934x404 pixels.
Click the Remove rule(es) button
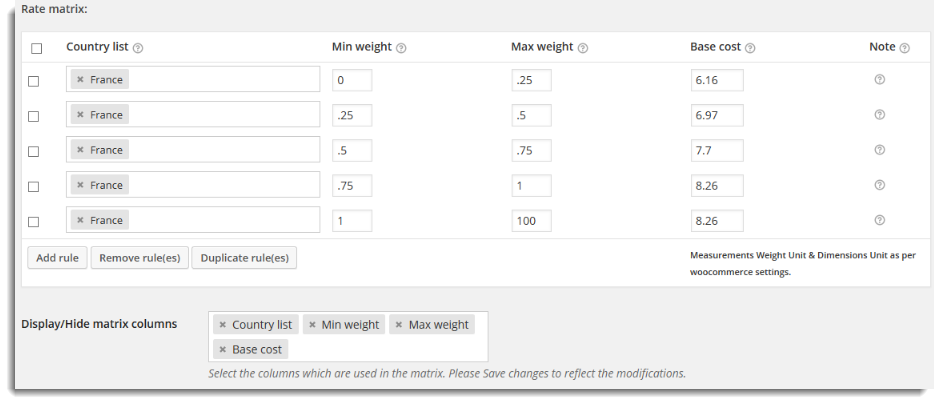(139, 258)
